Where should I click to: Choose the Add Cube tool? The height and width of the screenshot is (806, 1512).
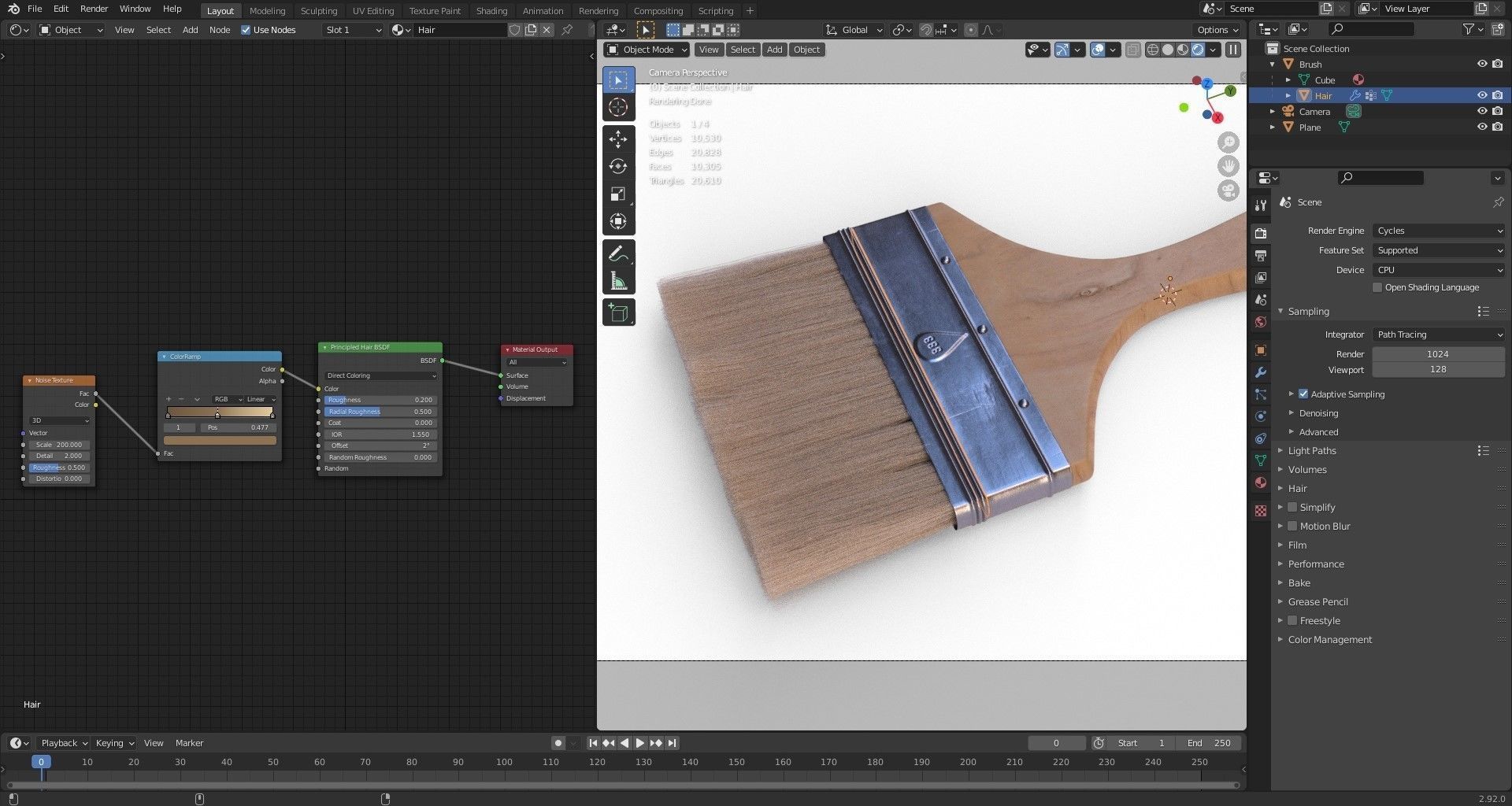(618, 312)
